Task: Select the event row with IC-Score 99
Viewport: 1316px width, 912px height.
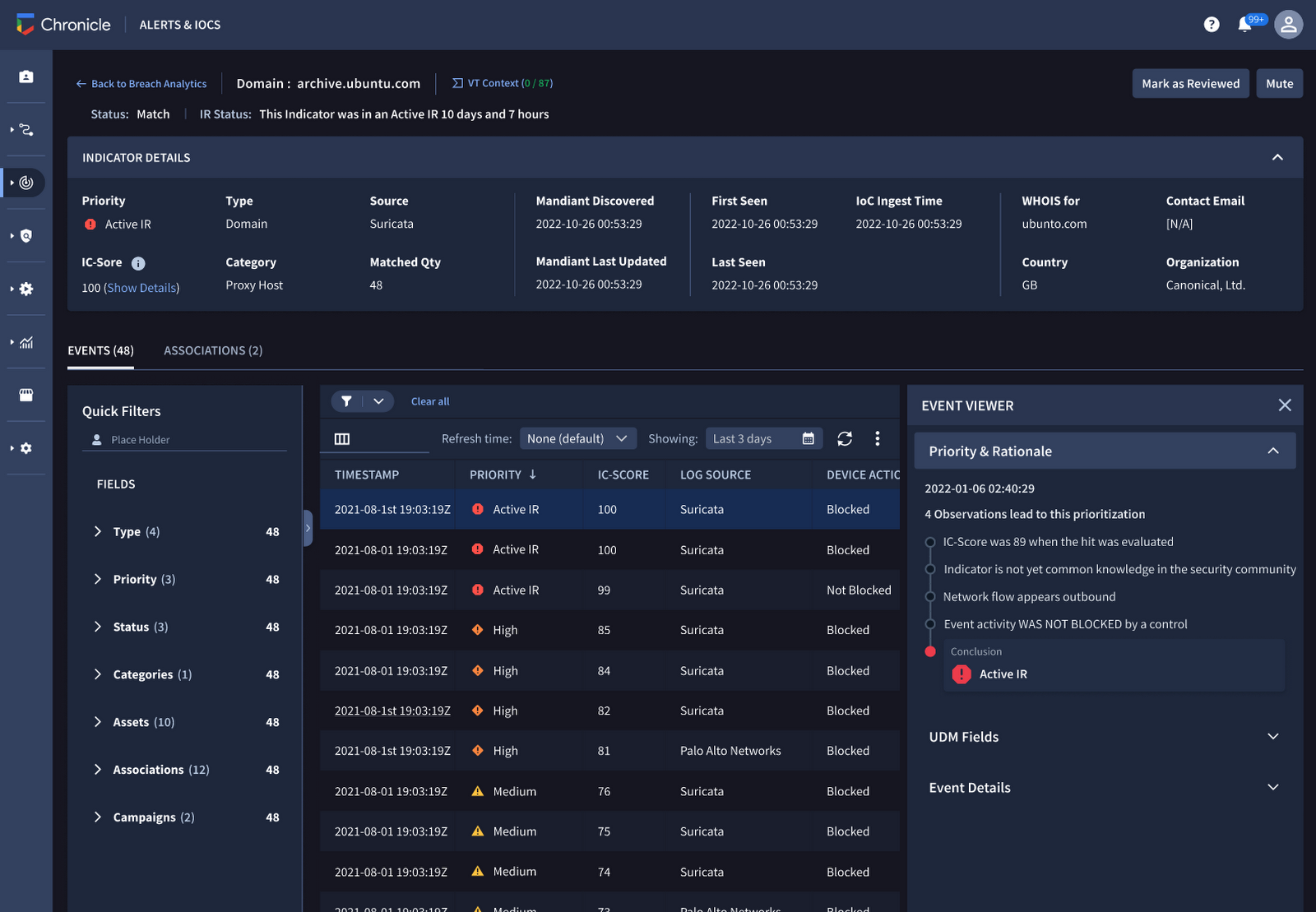Action: (609, 590)
